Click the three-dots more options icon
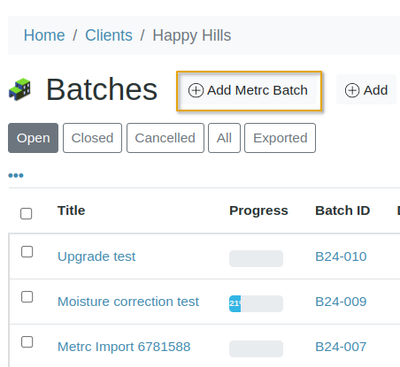The image size is (400, 367). (16, 175)
